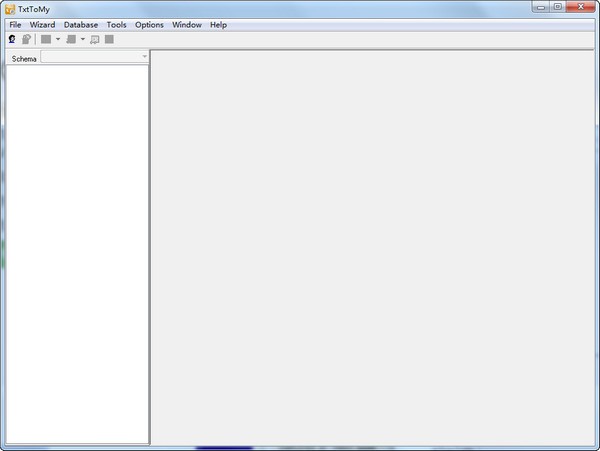Click inside the empty schema tree panel

point(77,250)
